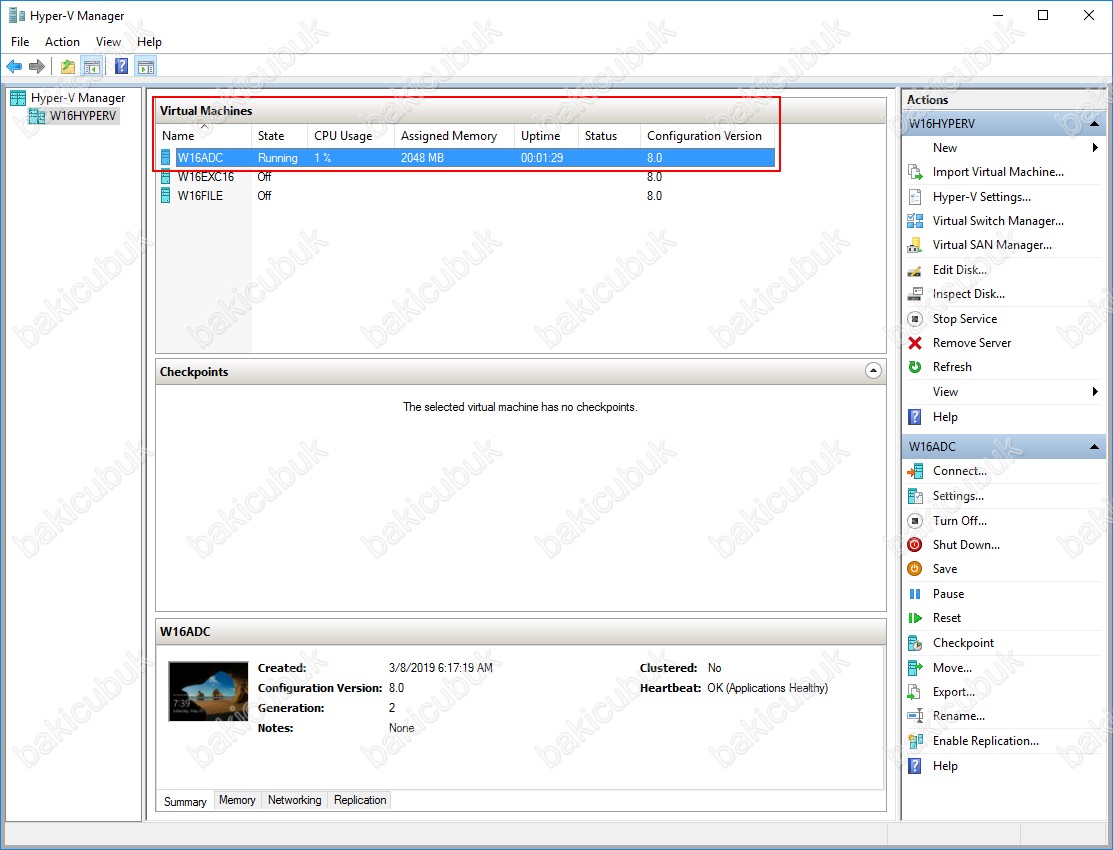Open the File menu
This screenshot has width=1113, height=850.
[x=20, y=42]
